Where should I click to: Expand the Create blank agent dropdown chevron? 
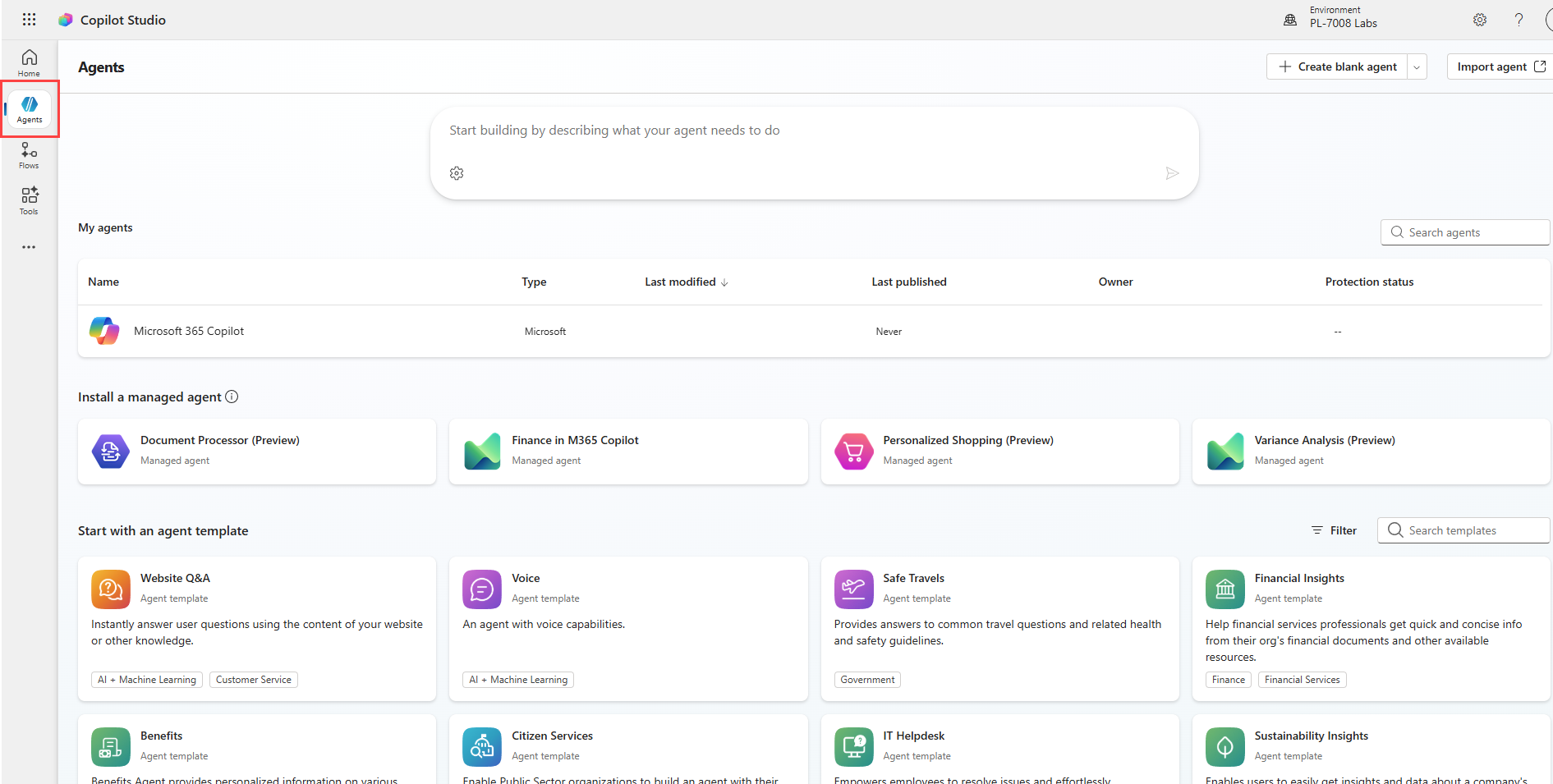point(1417,66)
